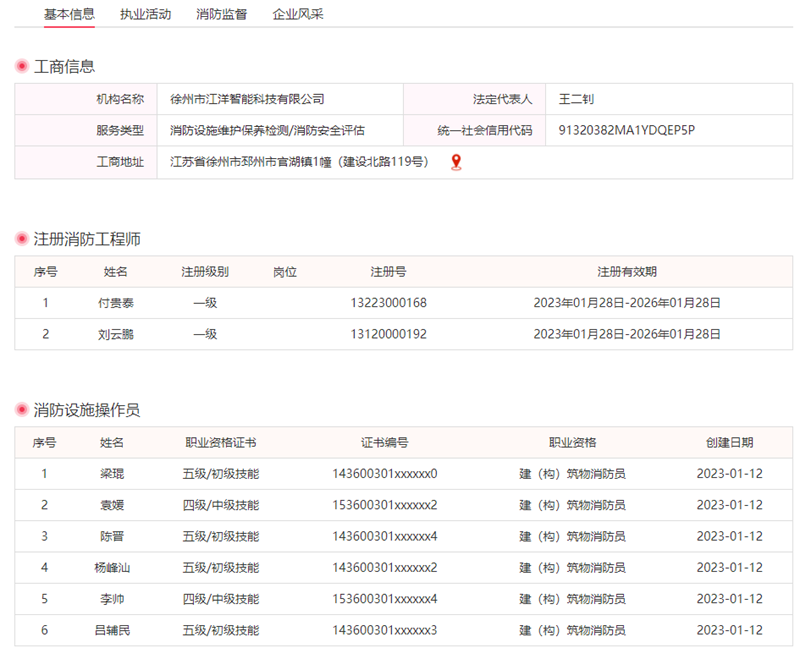Click the 统一社会信用代码 label
Viewport: 800px width, 659px height.
[485, 131]
